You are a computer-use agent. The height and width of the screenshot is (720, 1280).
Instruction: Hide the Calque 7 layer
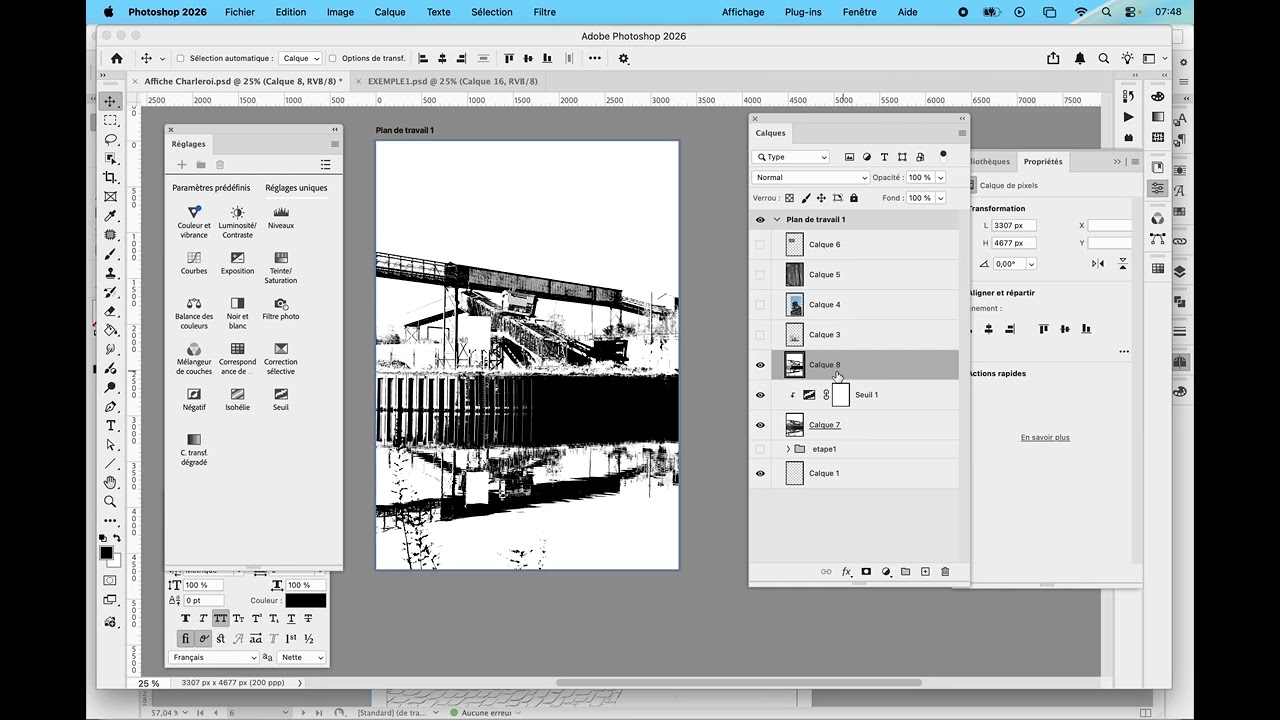[760, 425]
